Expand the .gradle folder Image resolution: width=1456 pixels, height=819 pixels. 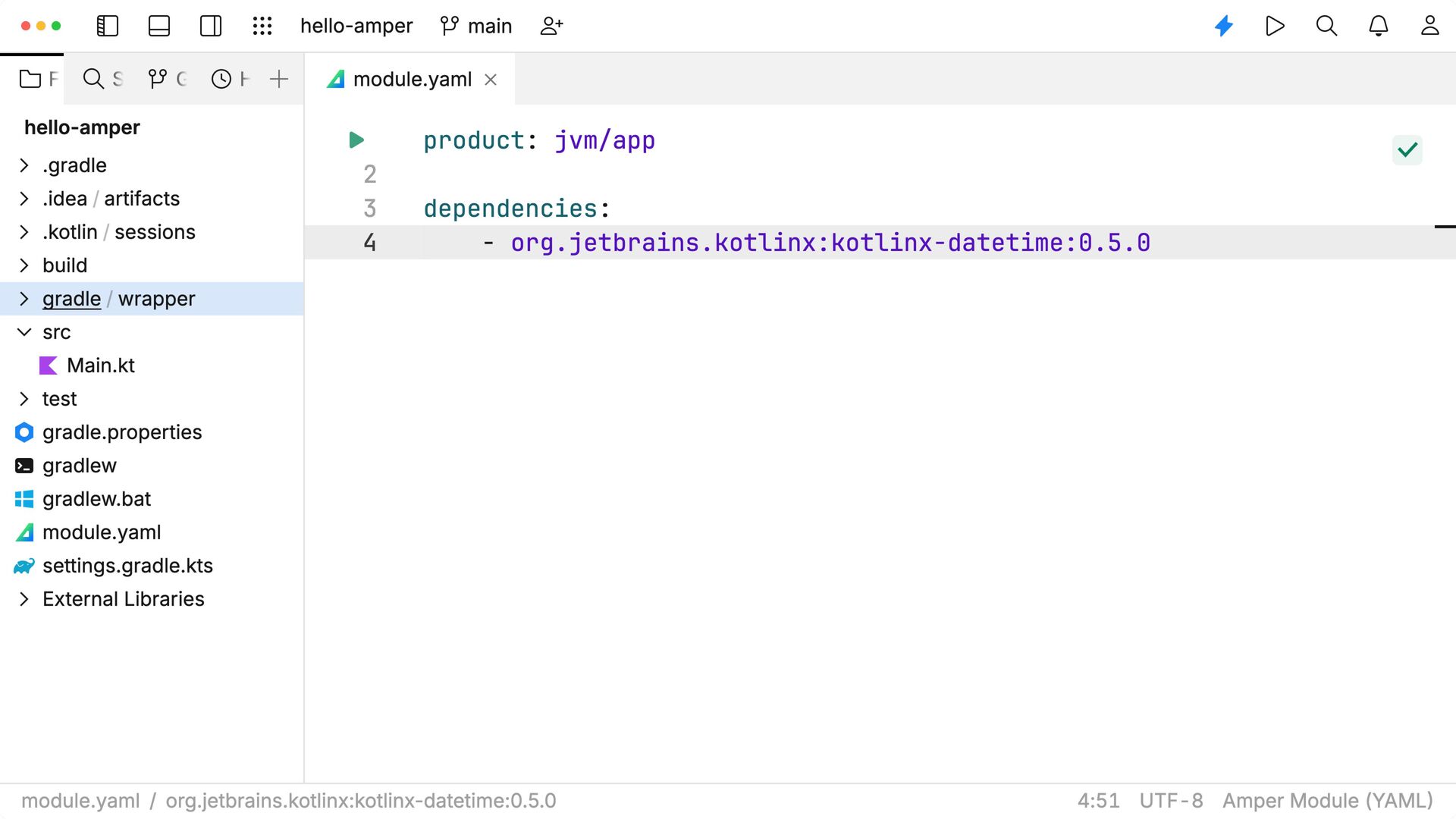[x=24, y=165]
